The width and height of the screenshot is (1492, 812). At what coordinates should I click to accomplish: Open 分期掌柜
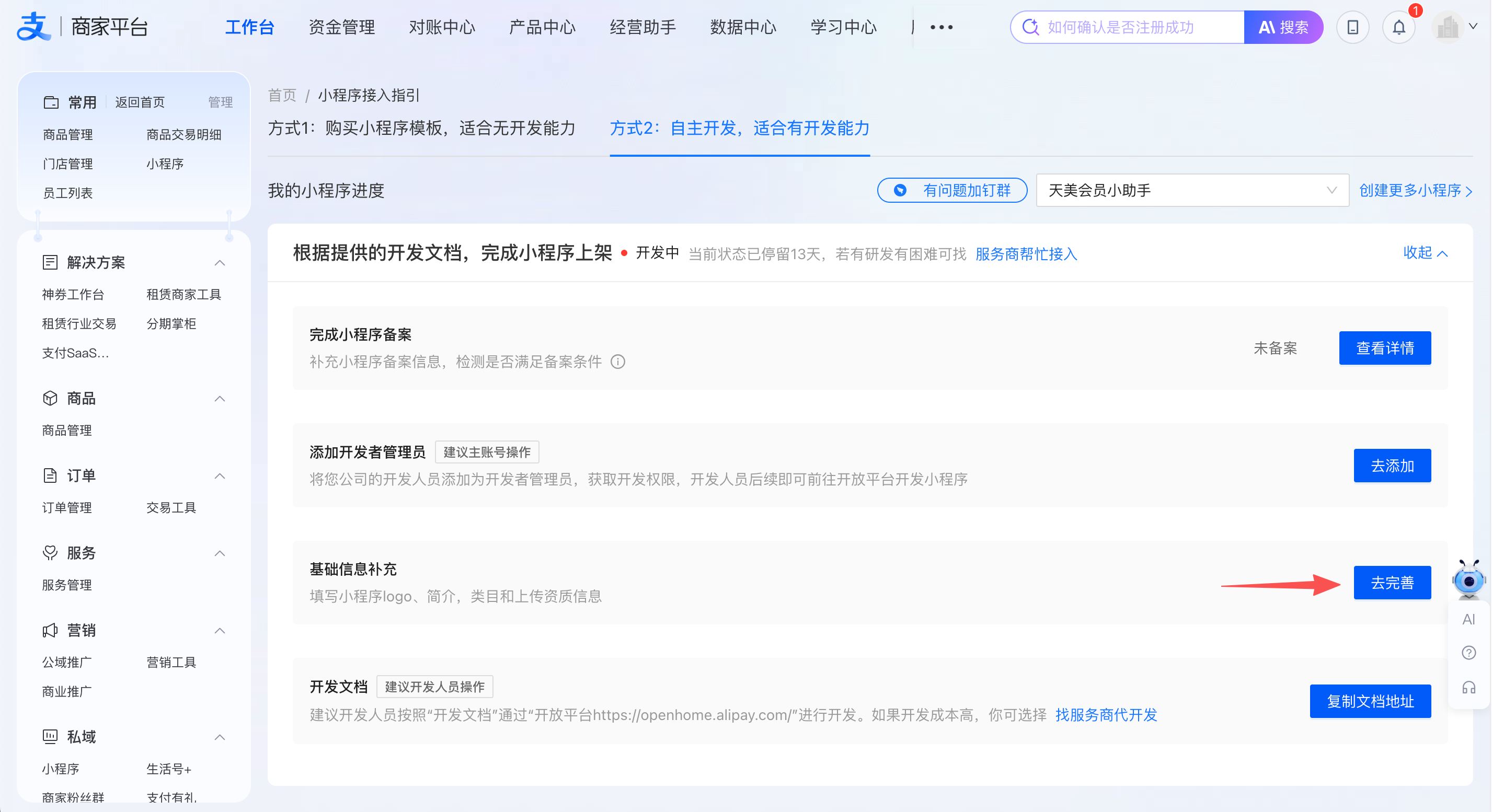click(x=171, y=324)
